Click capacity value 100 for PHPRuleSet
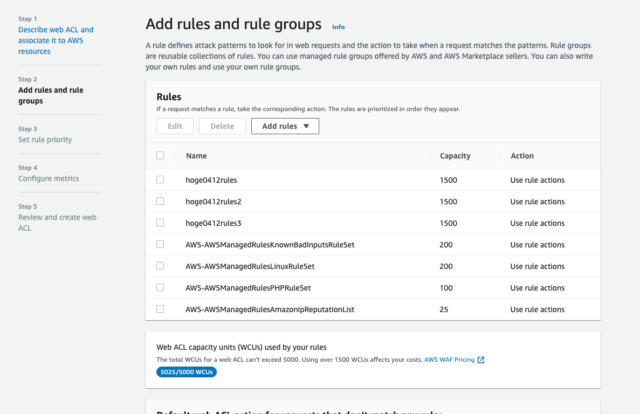Screen dimensions: 640x414 (x=446, y=288)
